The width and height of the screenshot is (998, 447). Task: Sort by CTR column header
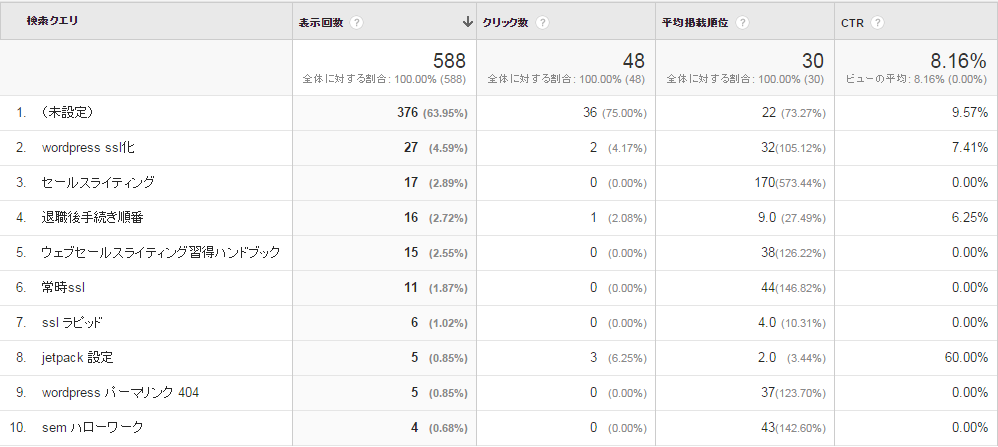point(852,22)
